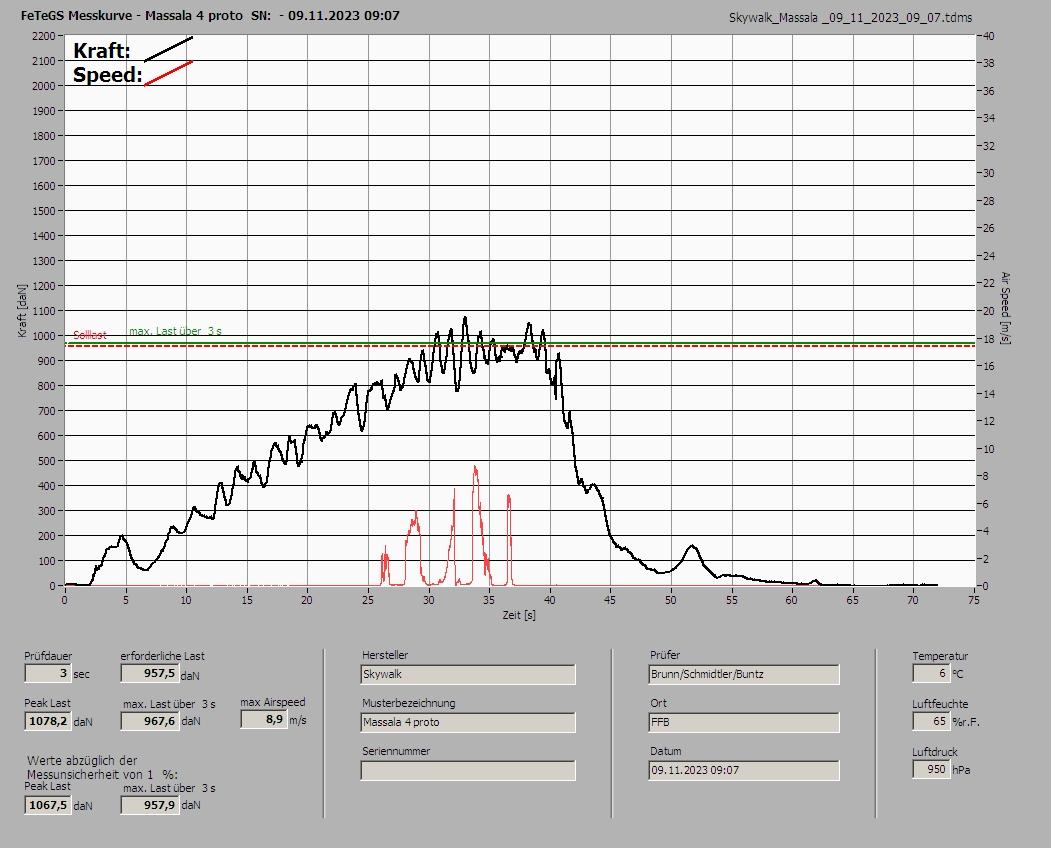Click the "Kraft [daN]" axis title

pyautogui.click(x=22, y=310)
